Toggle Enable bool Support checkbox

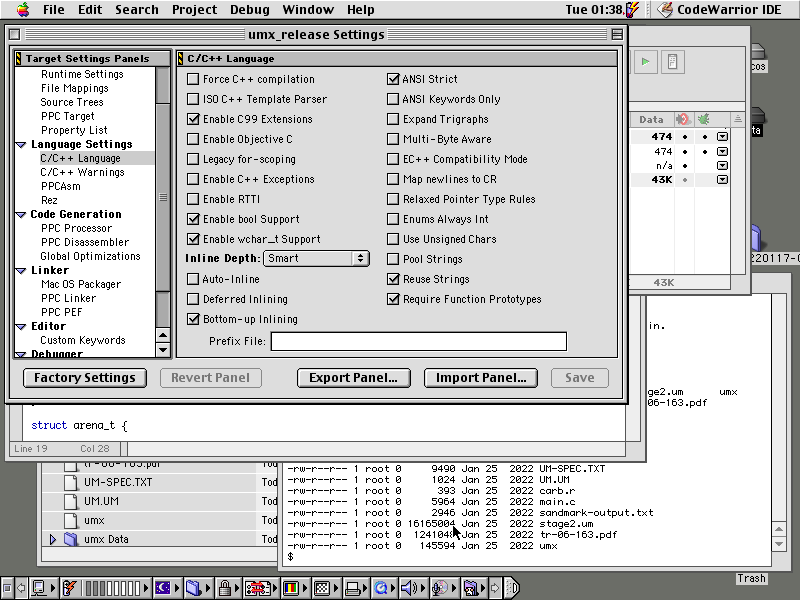(x=193, y=219)
